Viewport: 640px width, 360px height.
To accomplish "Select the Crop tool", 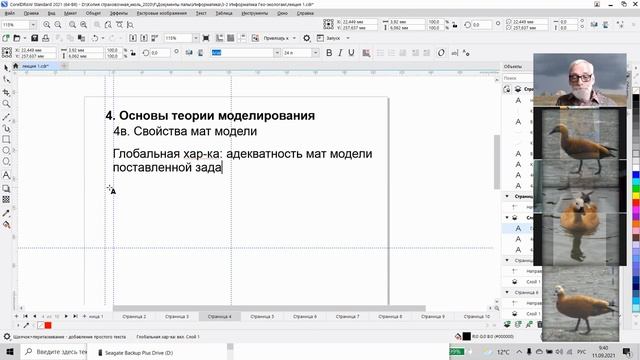I will pos(6,92).
